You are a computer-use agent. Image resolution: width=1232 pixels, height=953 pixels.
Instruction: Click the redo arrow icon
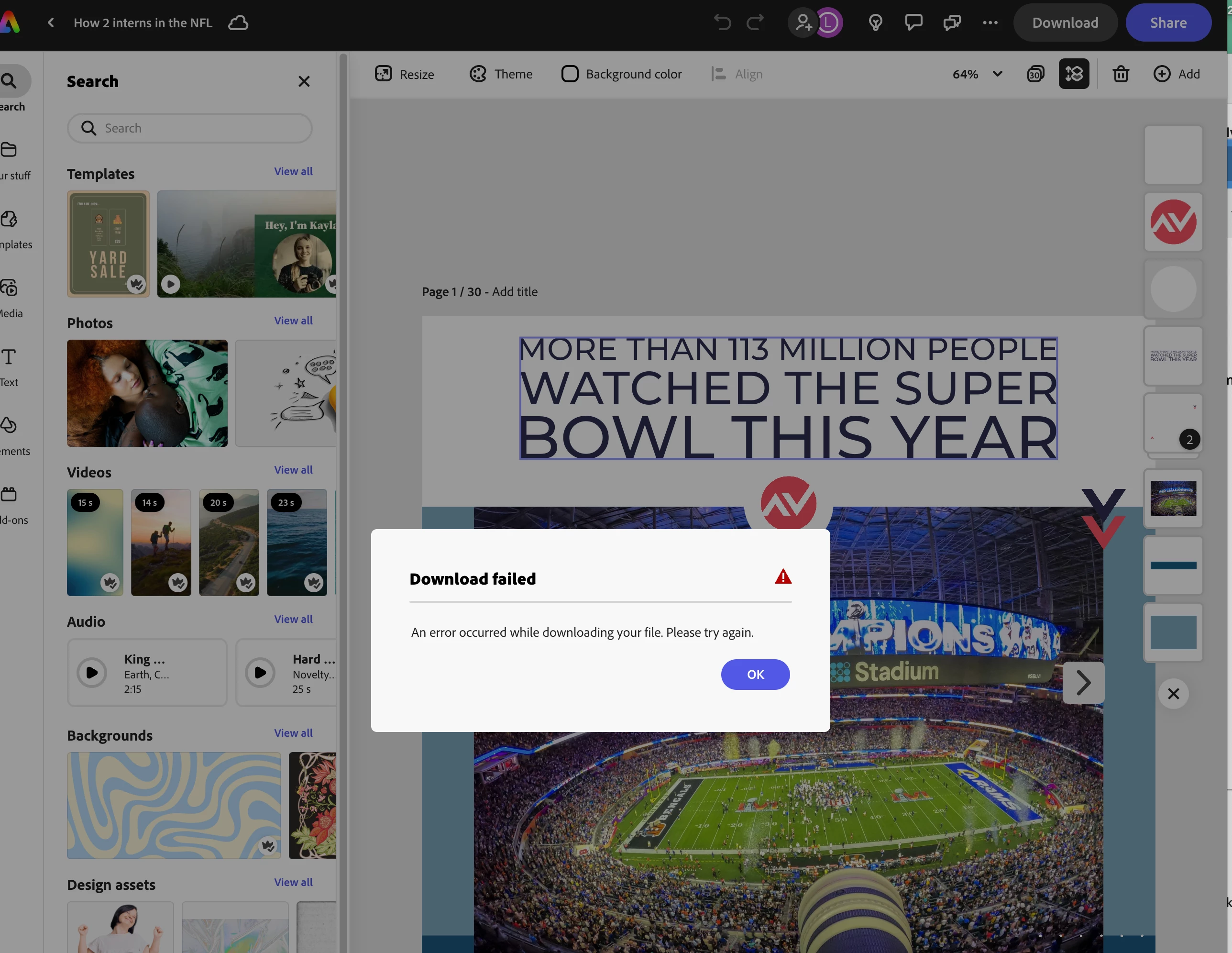(x=755, y=22)
